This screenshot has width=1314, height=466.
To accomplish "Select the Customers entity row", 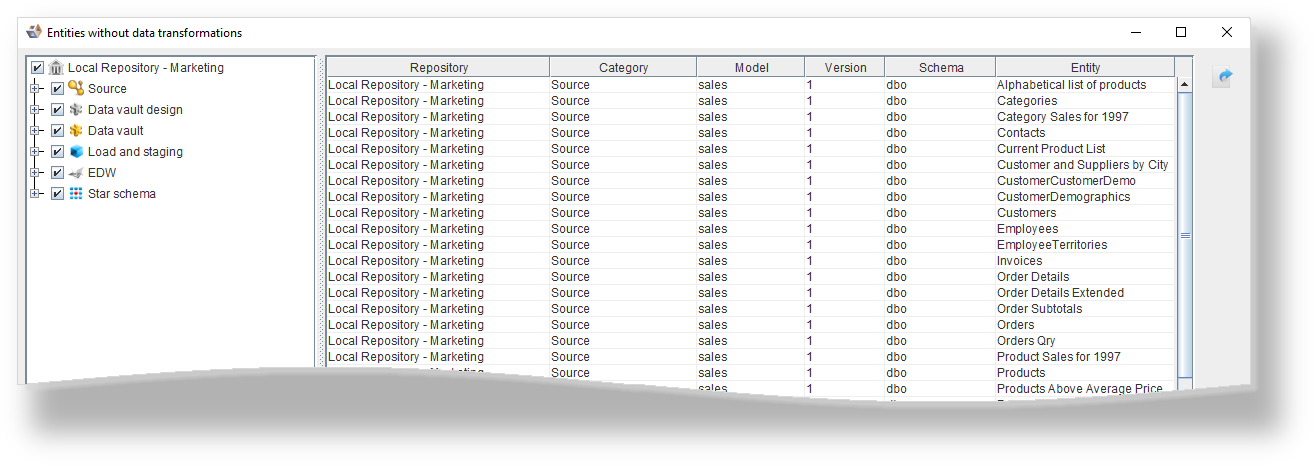I will [1026, 213].
